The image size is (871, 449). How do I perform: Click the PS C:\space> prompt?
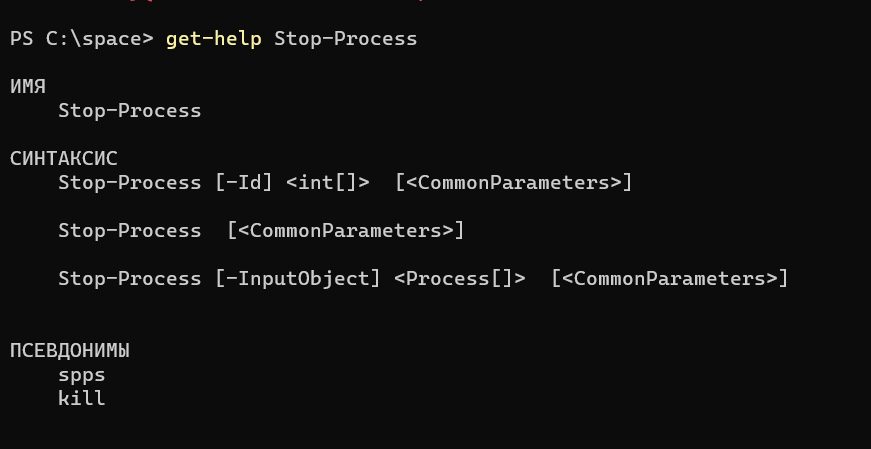tap(82, 39)
